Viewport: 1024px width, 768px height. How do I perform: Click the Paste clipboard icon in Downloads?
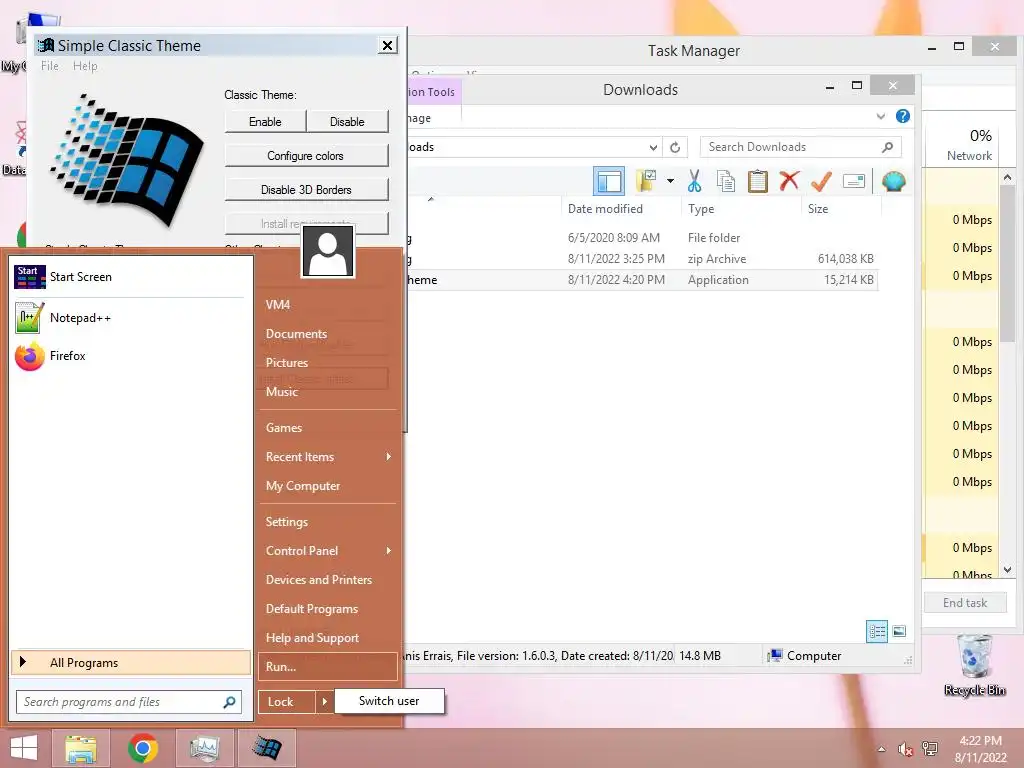click(758, 181)
